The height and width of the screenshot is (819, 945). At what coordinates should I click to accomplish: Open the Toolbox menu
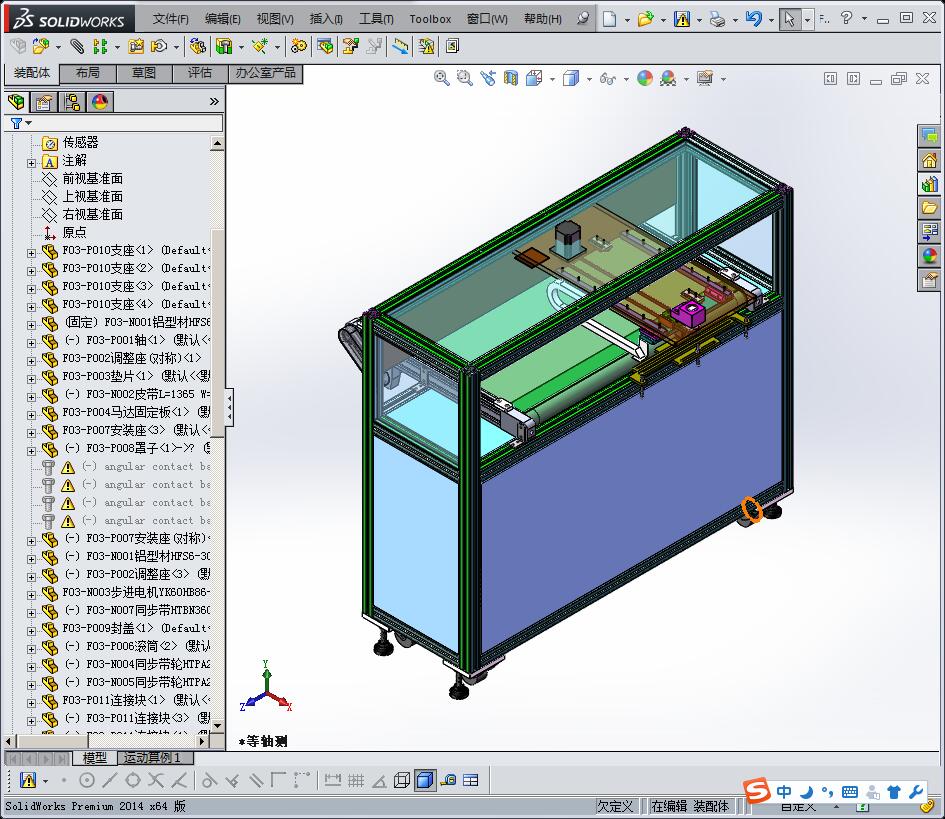430,19
